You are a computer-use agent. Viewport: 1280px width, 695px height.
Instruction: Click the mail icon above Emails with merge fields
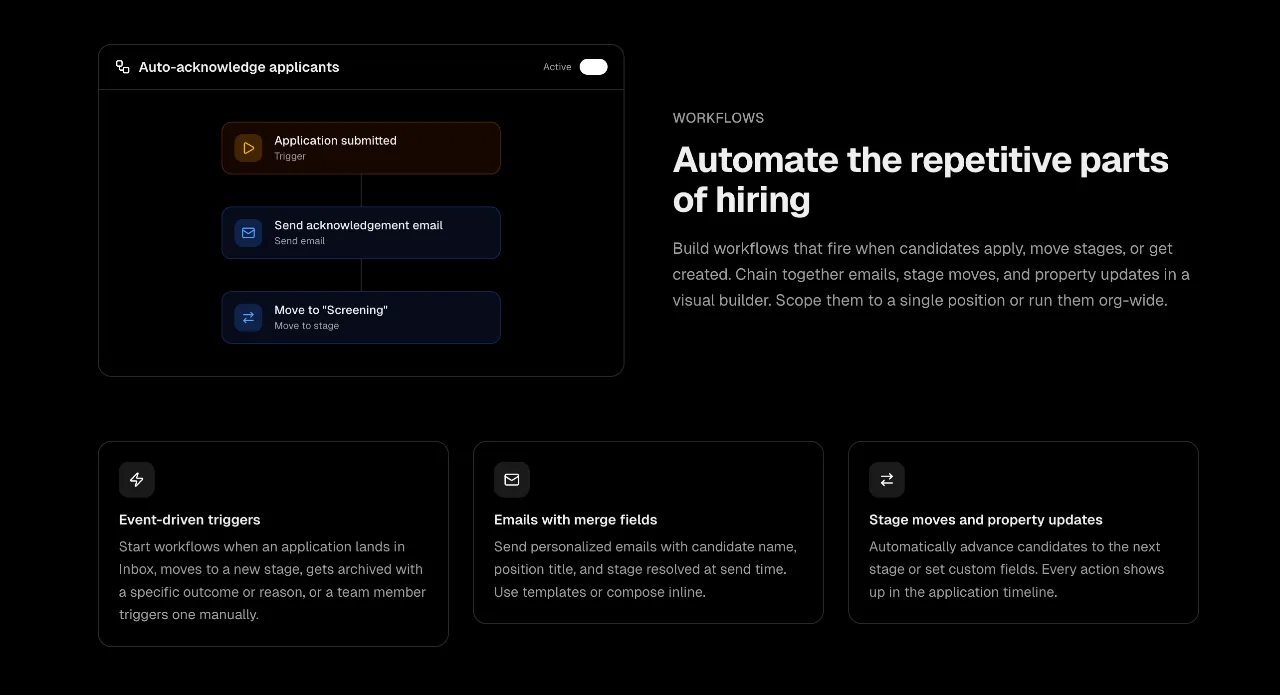coord(512,480)
